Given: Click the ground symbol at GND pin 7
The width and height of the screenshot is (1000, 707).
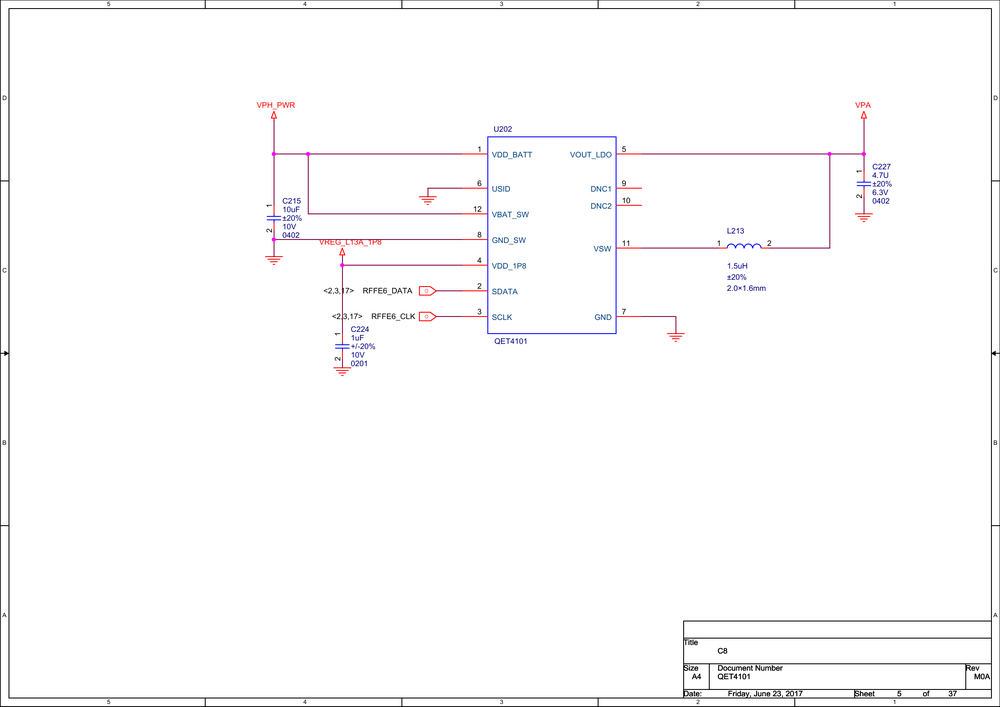Looking at the screenshot, I should [x=675, y=337].
